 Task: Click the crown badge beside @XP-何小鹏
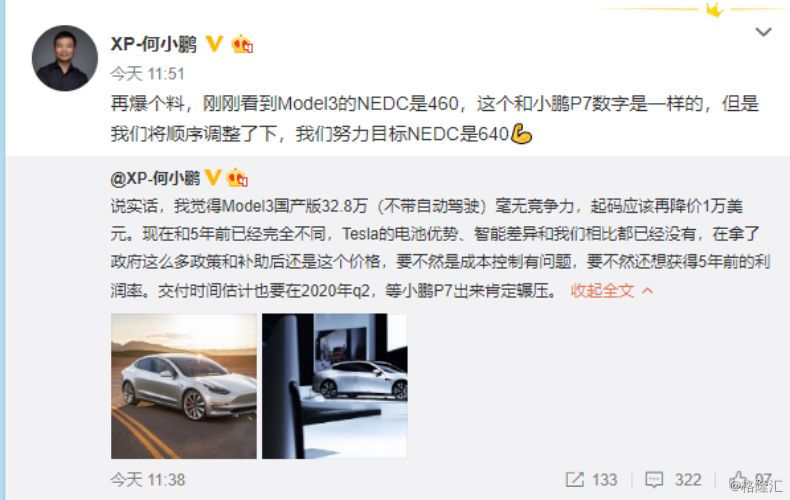(x=237, y=178)
